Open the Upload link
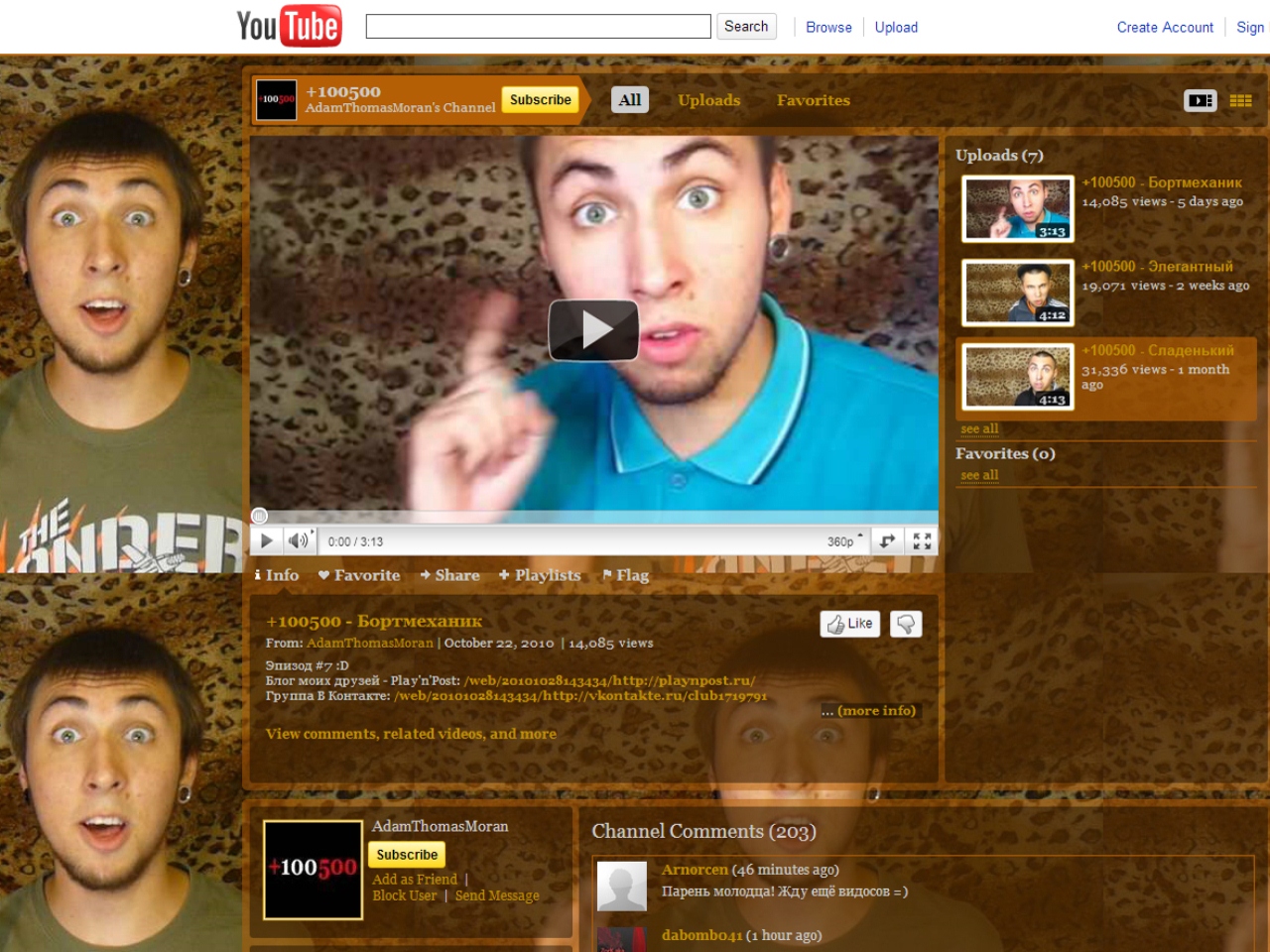Screen dimensions: 1270x952 [896, 28]
